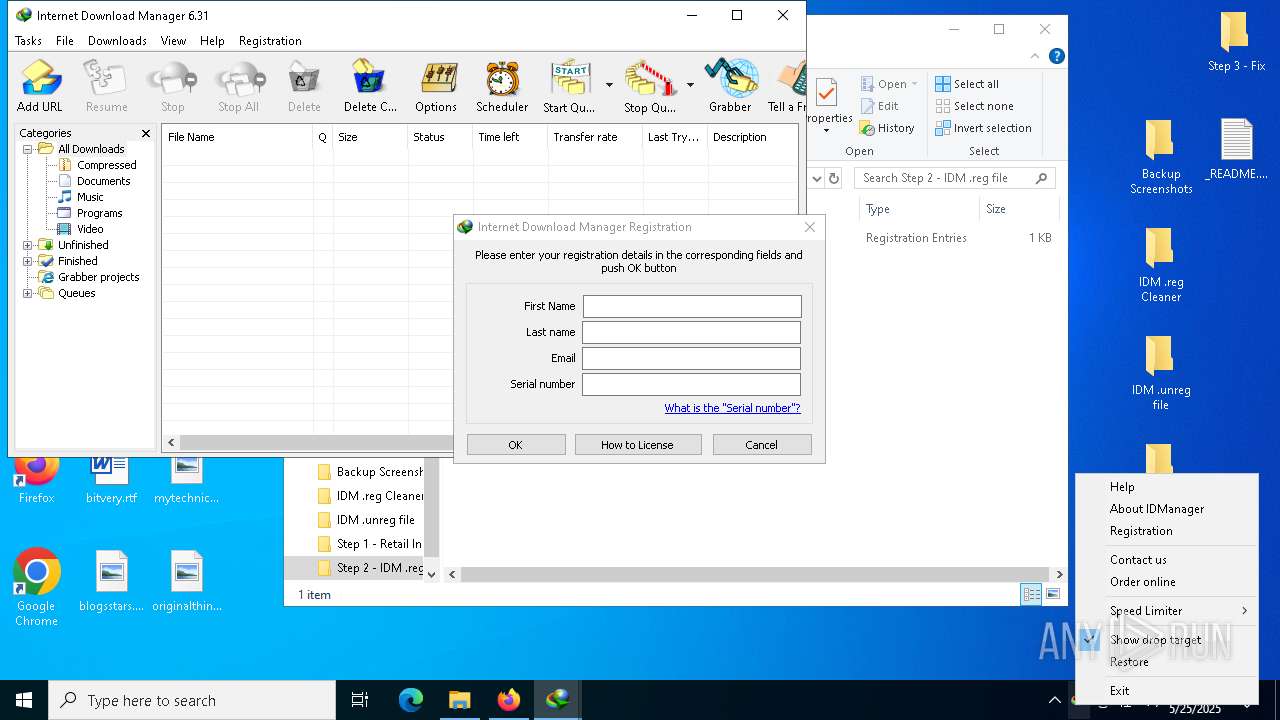
Task: Expand the Finished category node
Action: pyautogui.click(x=28, y=261)
